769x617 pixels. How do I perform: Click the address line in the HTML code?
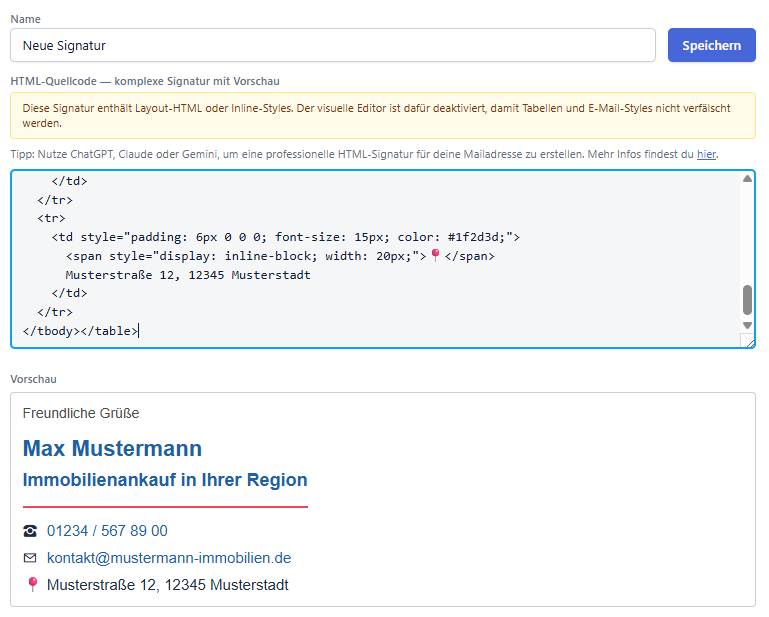pos(188,275)
